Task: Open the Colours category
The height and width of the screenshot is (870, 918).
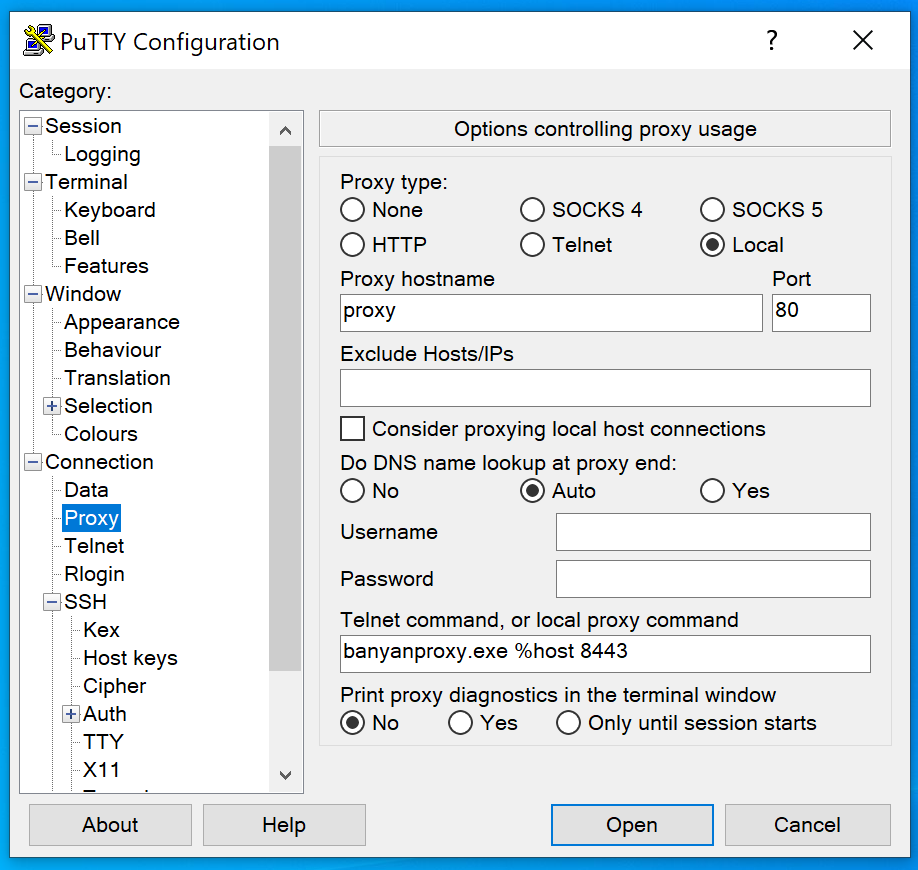Action: point(101,434)
